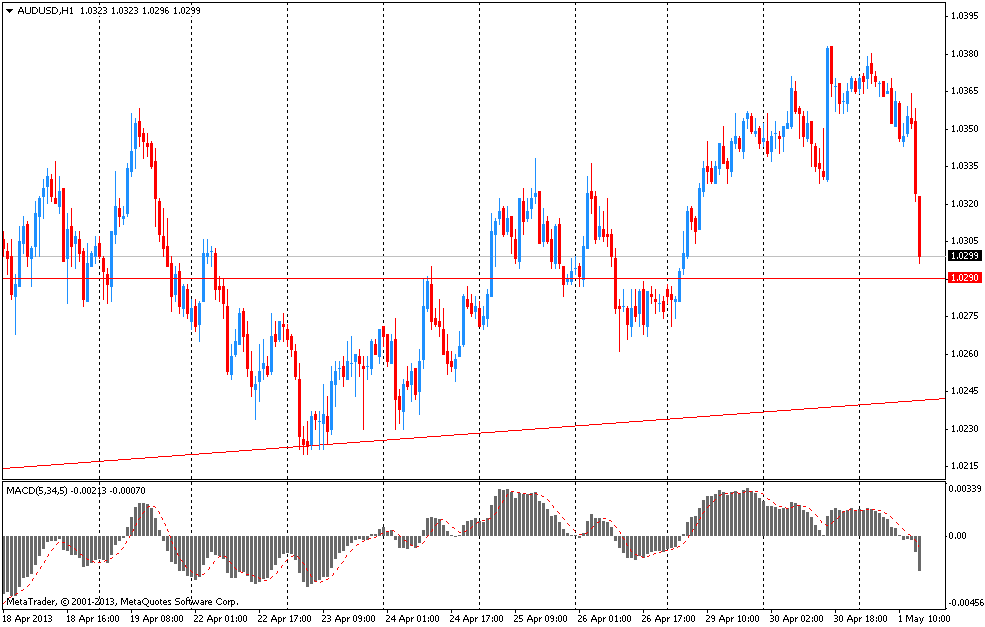Click the 1.0230 price scale value
985x627 pixels.
(x=964, y=428)
